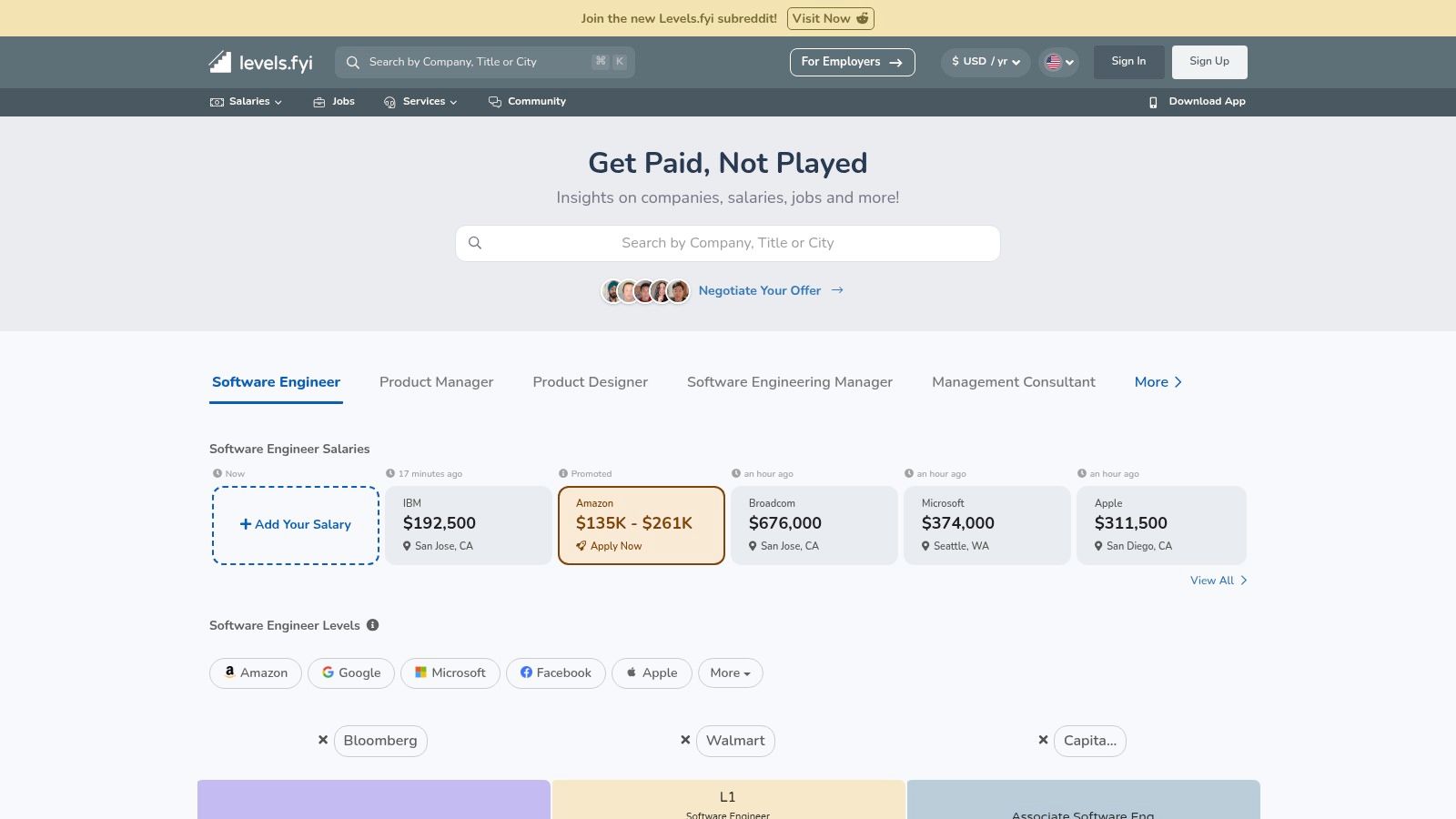
Task: Click the For Employers button
Action: [x=852, y=62]
